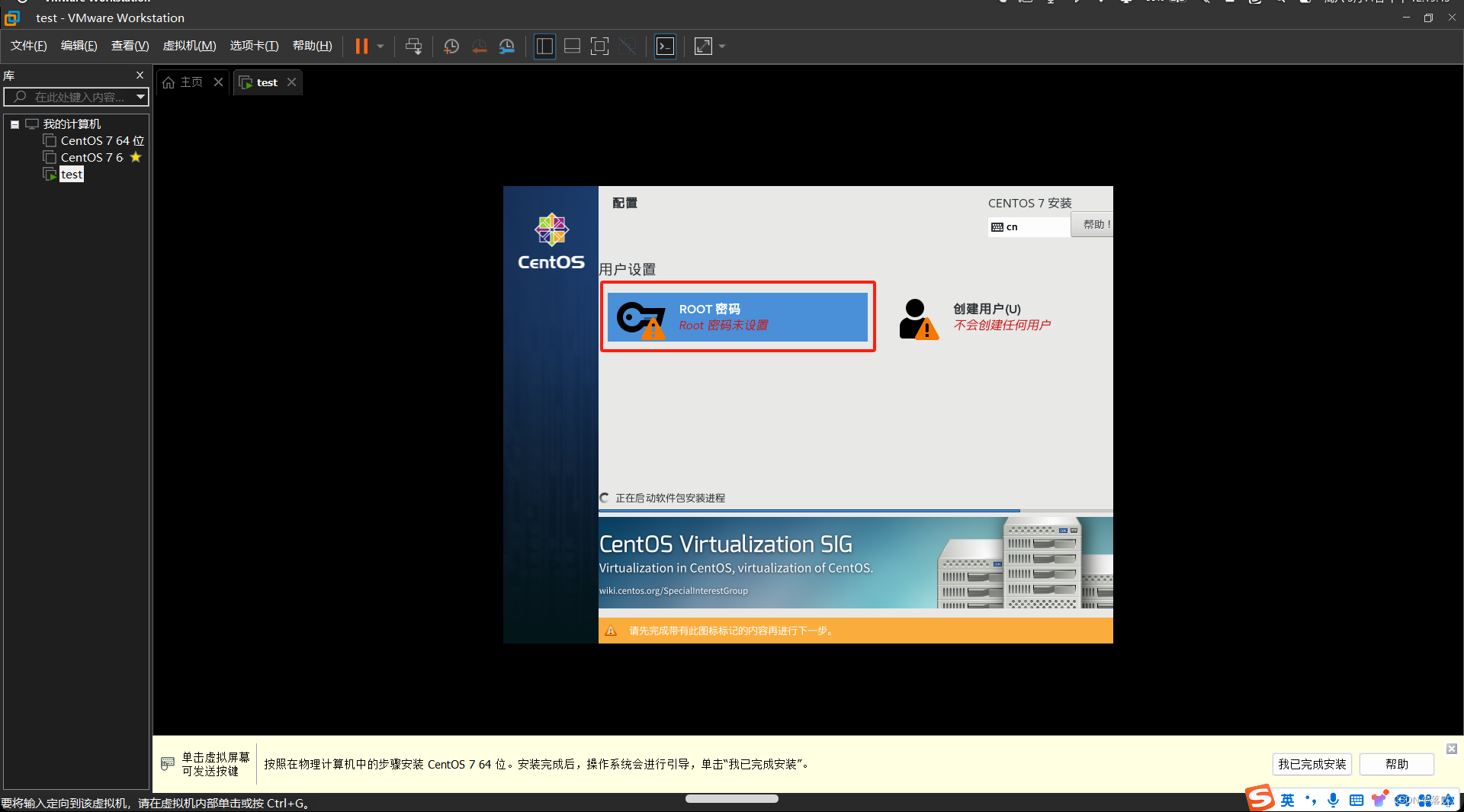Click the CentOS Virtualization SIG banner

pos(856,563)
